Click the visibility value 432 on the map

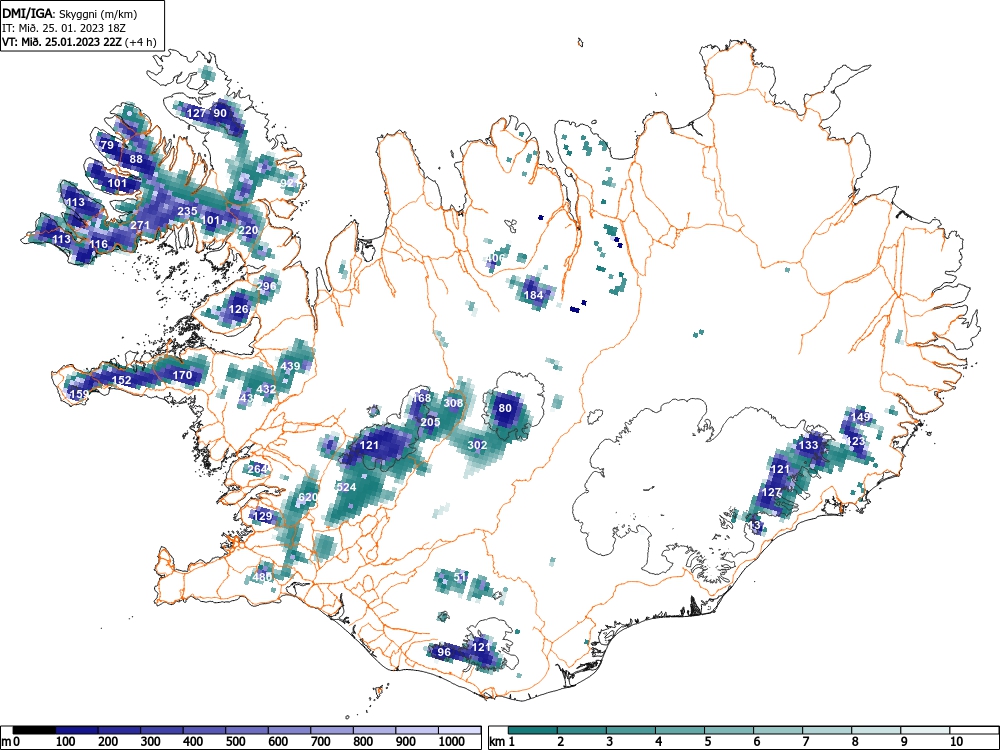tap(266, 389)
